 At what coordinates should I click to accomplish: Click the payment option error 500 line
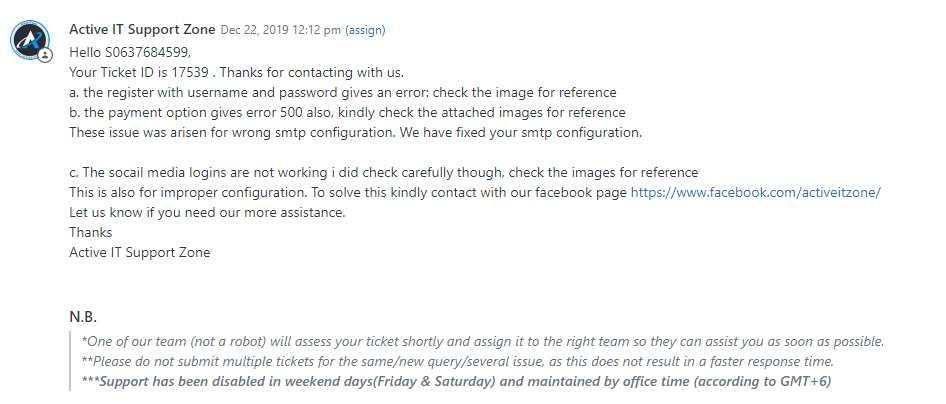point(347,112)
